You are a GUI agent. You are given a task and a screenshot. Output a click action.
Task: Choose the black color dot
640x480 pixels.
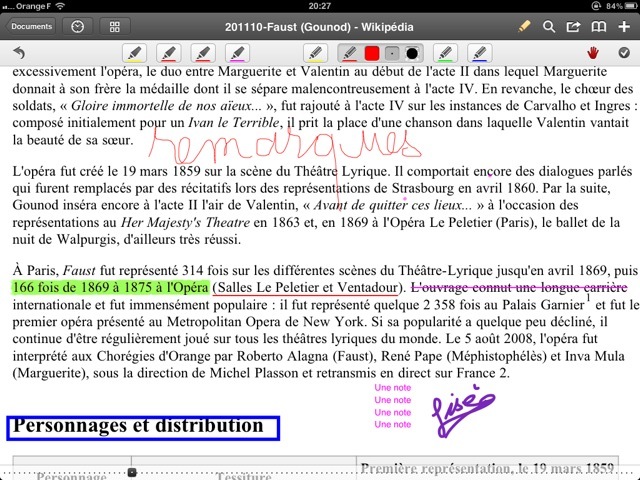(411, 52)
